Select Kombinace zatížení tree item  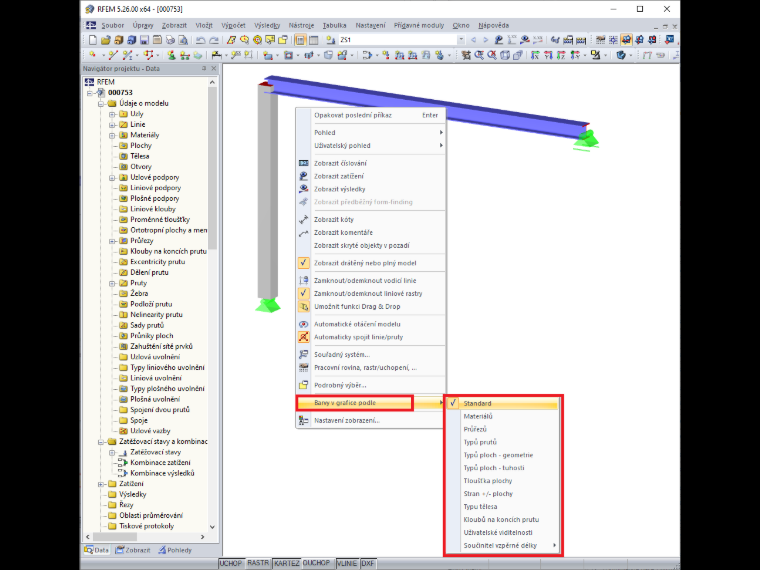[160, 462]
